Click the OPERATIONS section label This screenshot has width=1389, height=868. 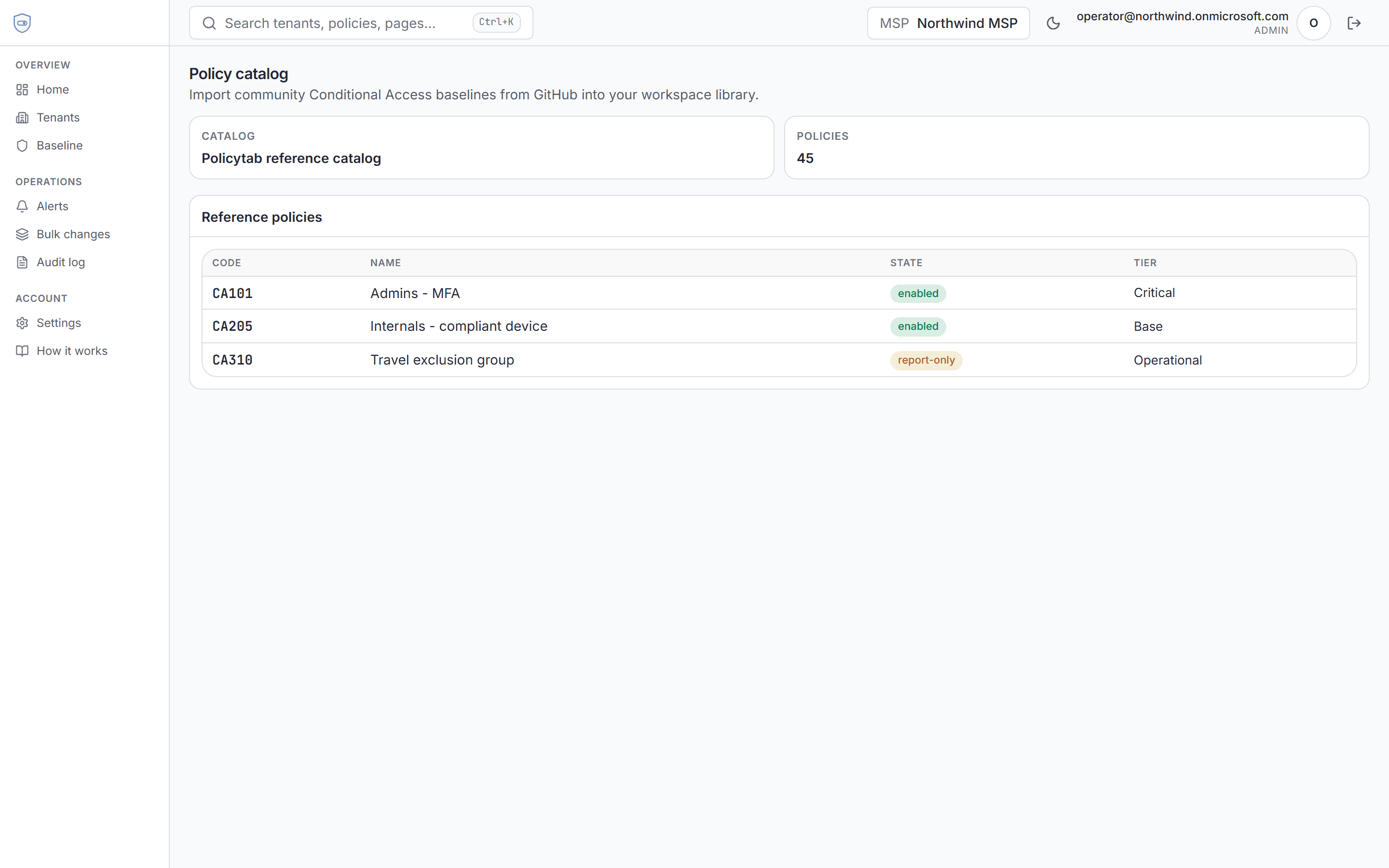(x=49, y=182)
